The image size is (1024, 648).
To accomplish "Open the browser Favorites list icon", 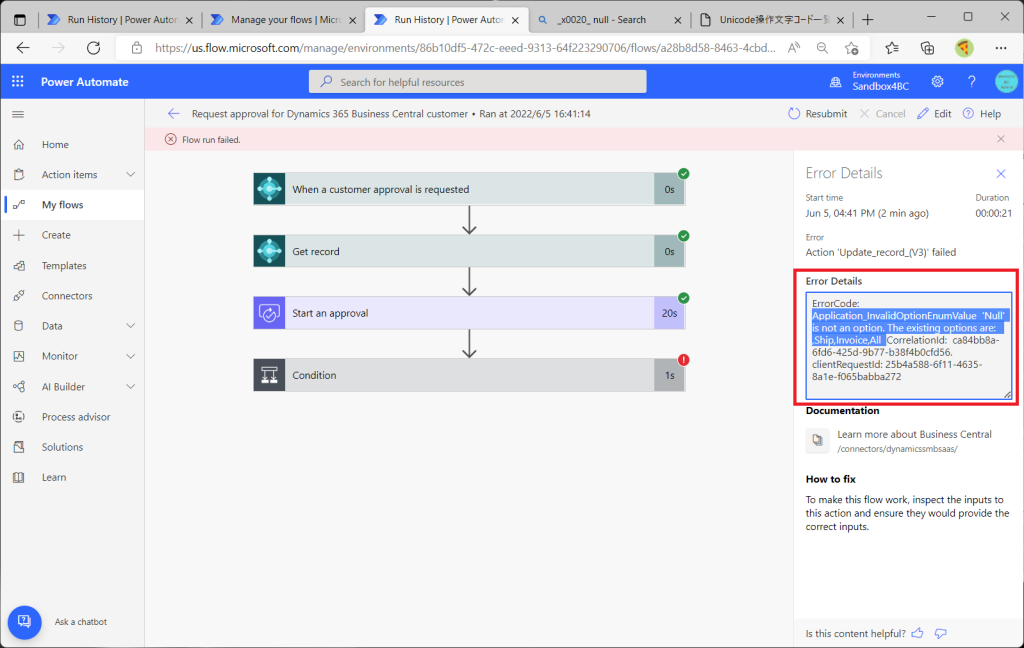I will [892, 48].
